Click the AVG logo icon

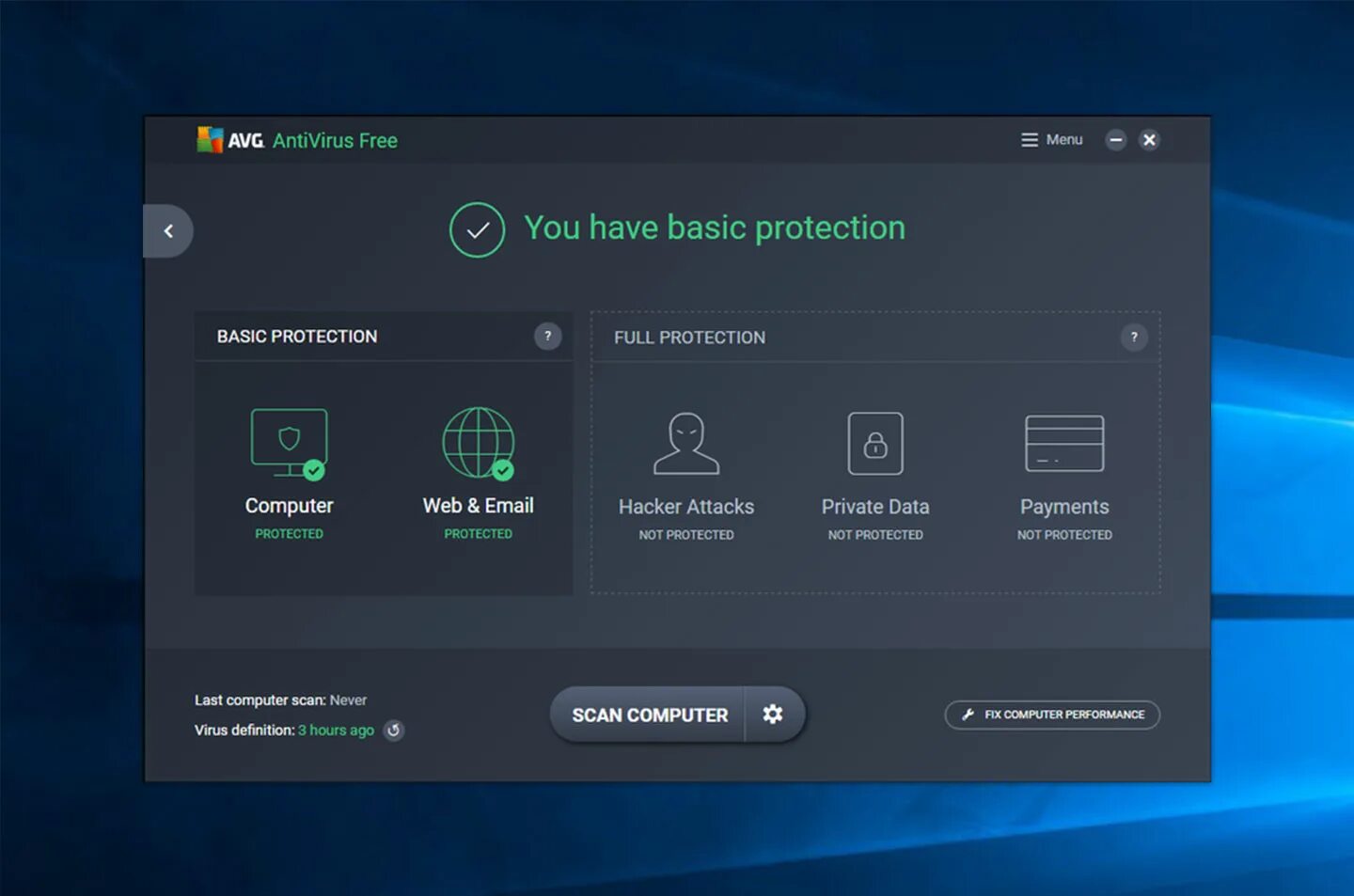point(210,140)
